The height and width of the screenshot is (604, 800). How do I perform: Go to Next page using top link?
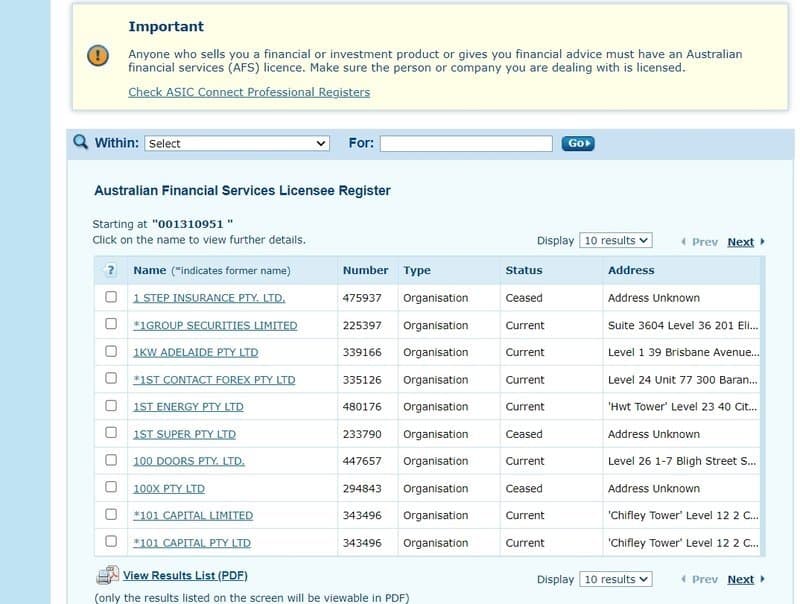740,242
